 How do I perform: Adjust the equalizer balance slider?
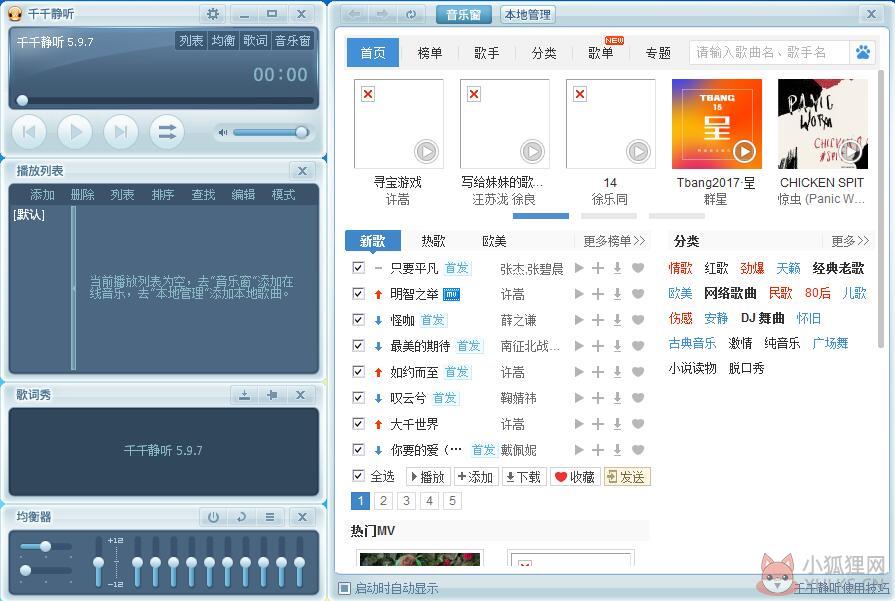point(46,546)
